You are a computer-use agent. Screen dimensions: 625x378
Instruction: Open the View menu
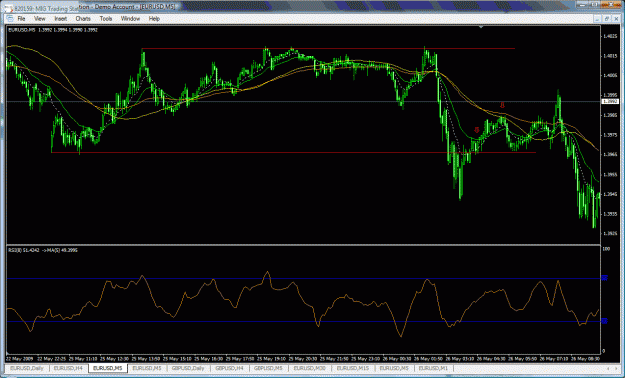click(x=40, y=19)
